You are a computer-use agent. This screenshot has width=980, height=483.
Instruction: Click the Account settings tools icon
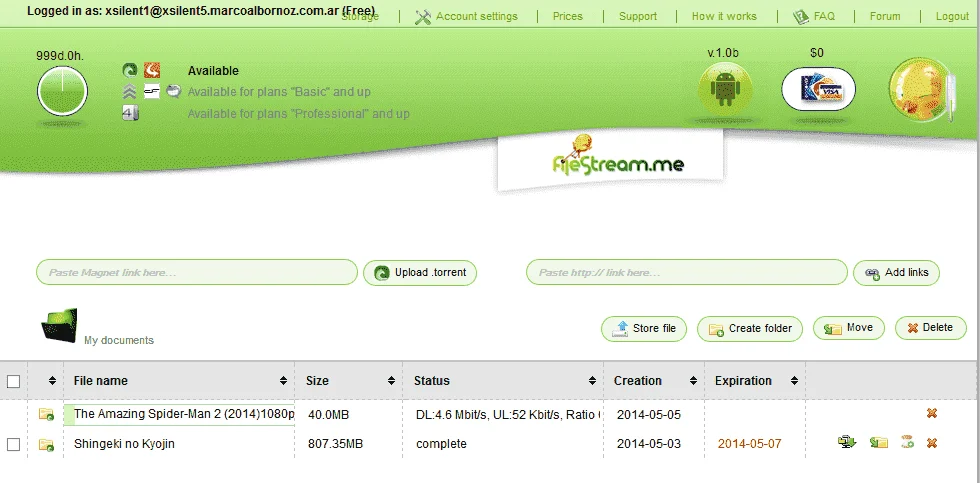(x=423, y=17)
